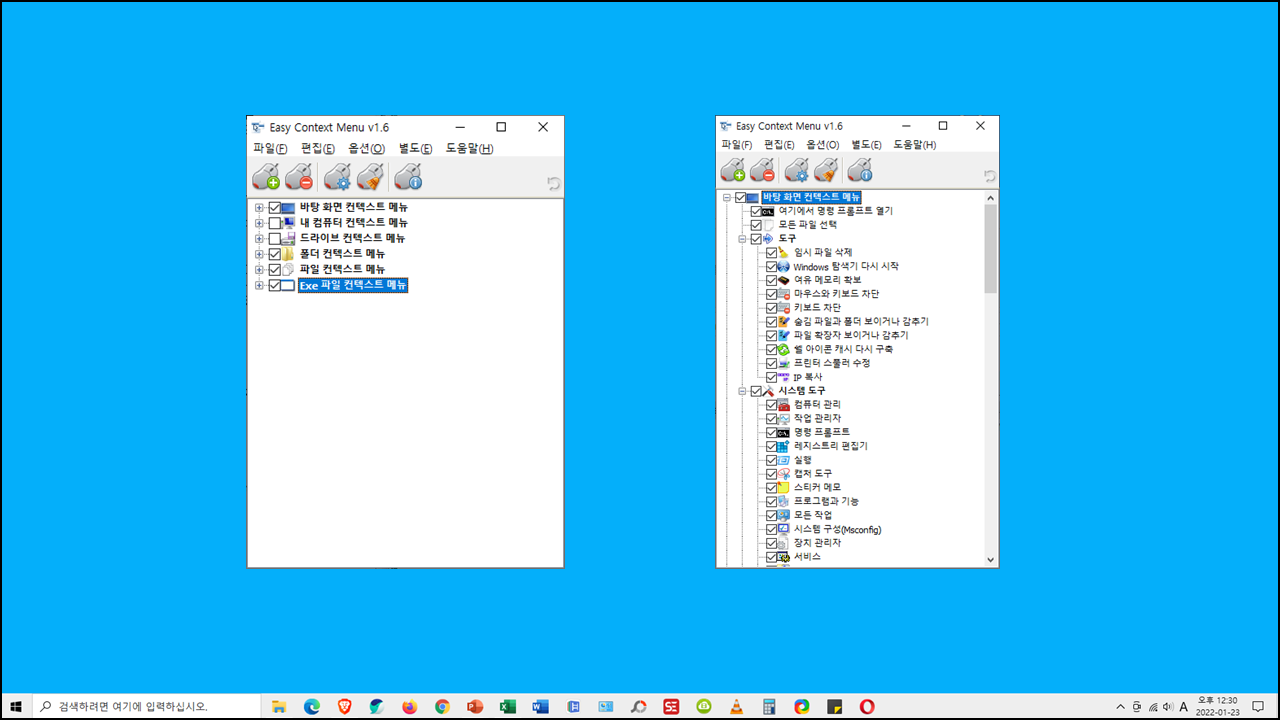Image resolution: width=1280 pixels, height=720 pixels.
Task: Click scroll-up arrow in expanded-tree window
Action: click(x=991, y=197)
